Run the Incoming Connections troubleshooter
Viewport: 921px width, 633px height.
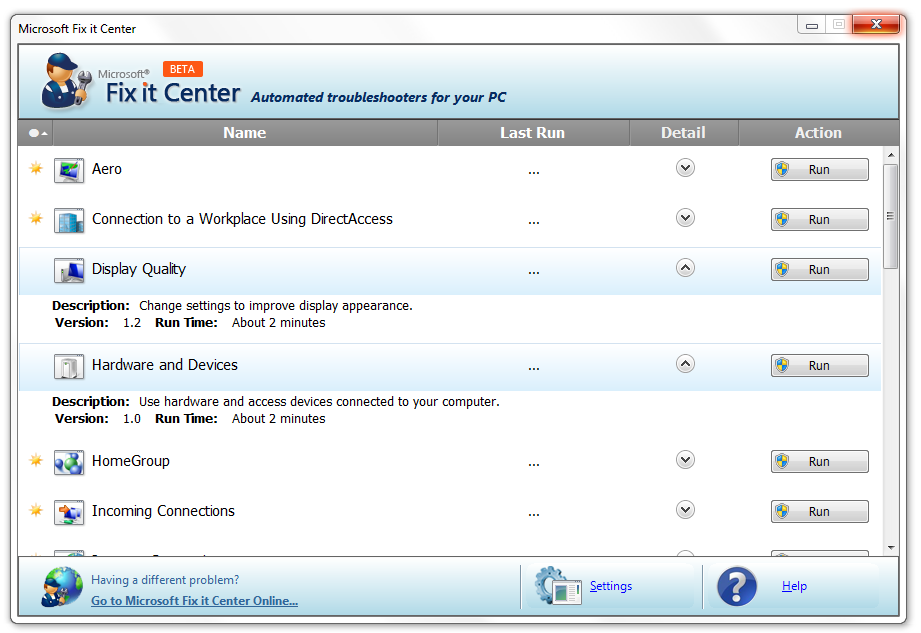coord(819,511)
